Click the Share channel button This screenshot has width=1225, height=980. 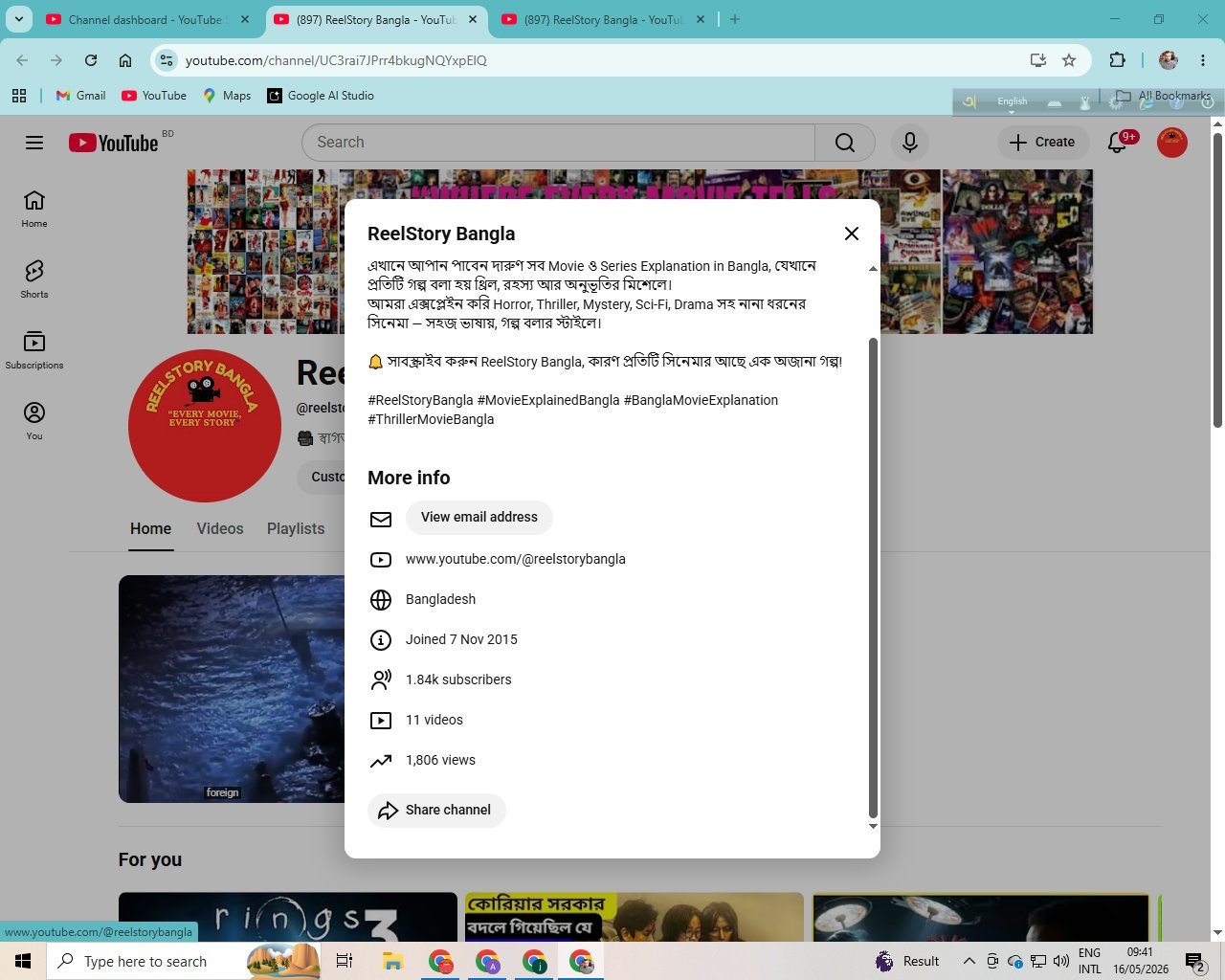436,811
